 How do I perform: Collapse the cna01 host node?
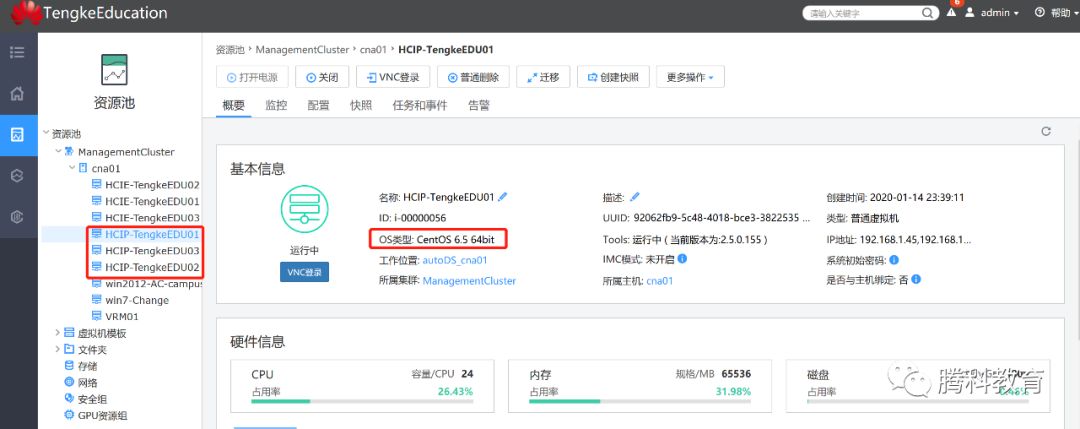(72, 167)
